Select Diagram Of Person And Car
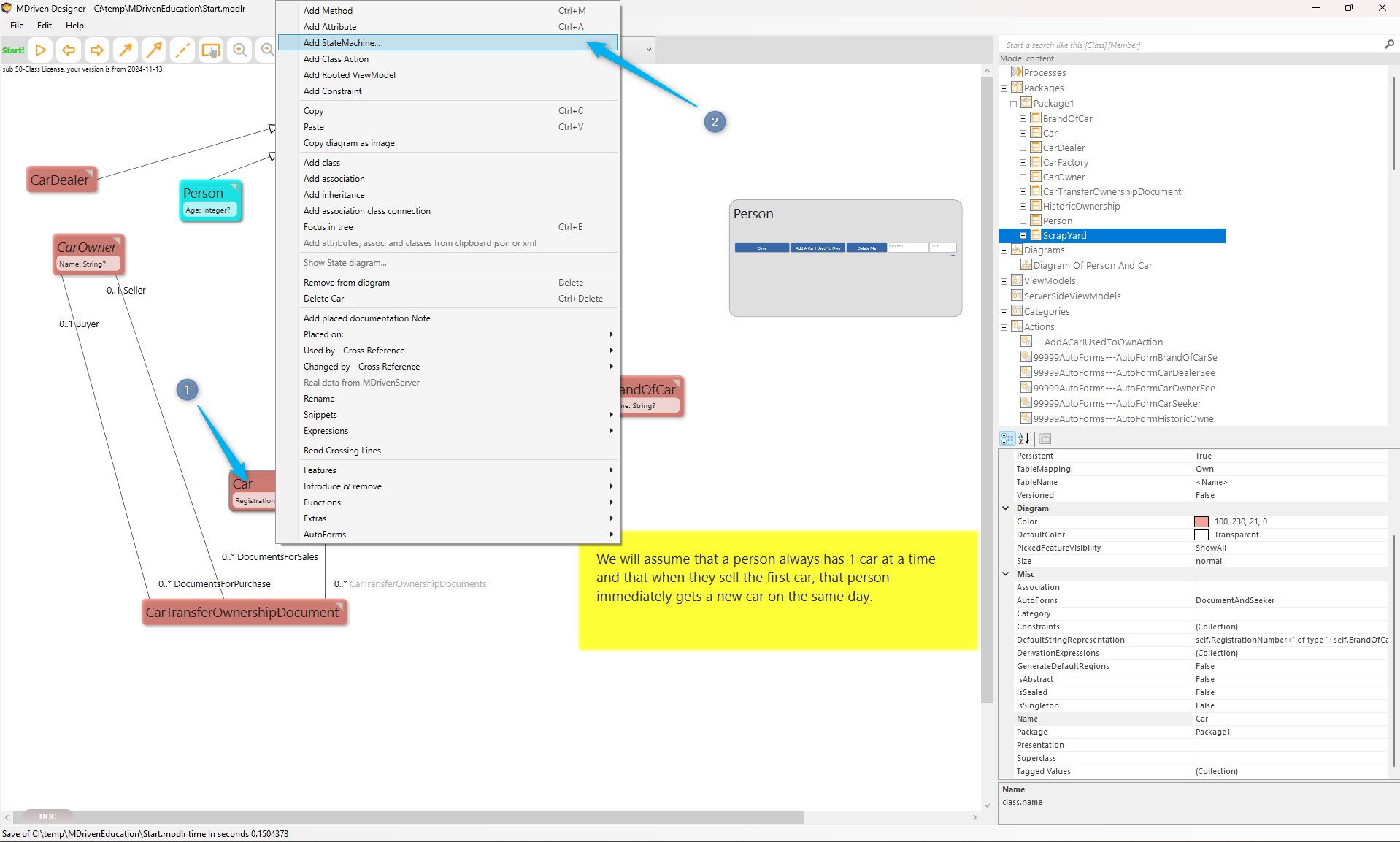 (x=1092, y=266)
